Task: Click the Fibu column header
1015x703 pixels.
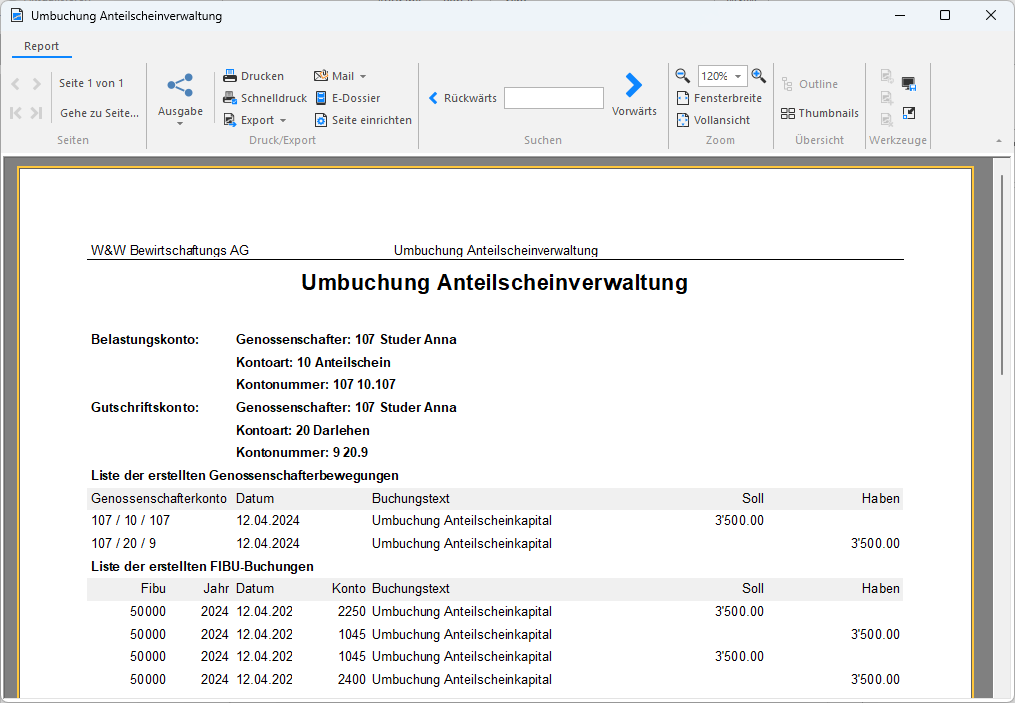Action: [x=153, y=588]
